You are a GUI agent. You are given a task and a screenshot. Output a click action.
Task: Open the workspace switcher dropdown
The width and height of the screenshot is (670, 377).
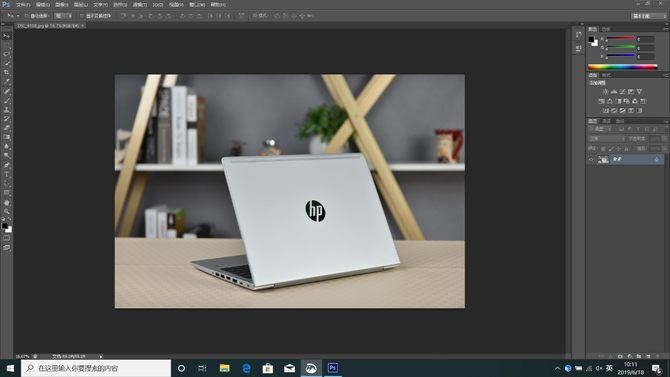click(649, 16)
